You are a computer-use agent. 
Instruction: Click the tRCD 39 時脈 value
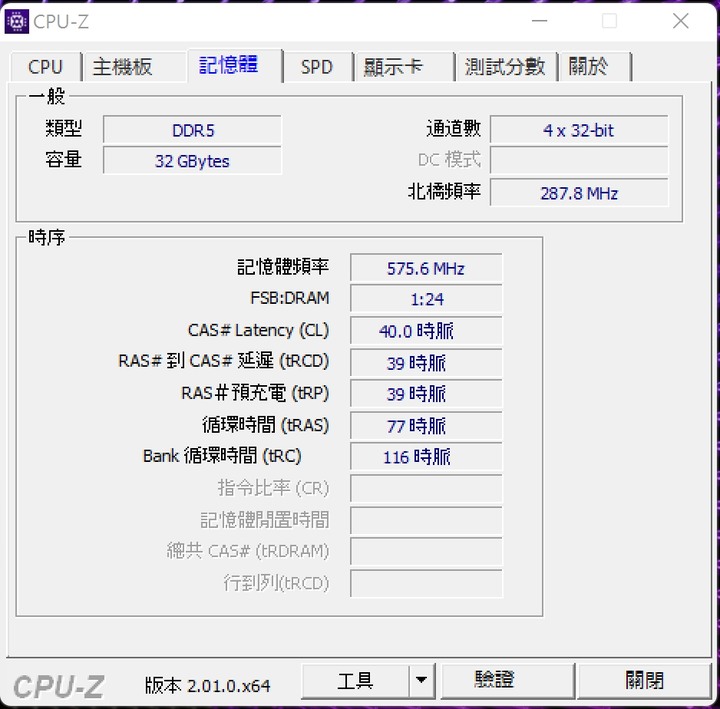(426, 362)
